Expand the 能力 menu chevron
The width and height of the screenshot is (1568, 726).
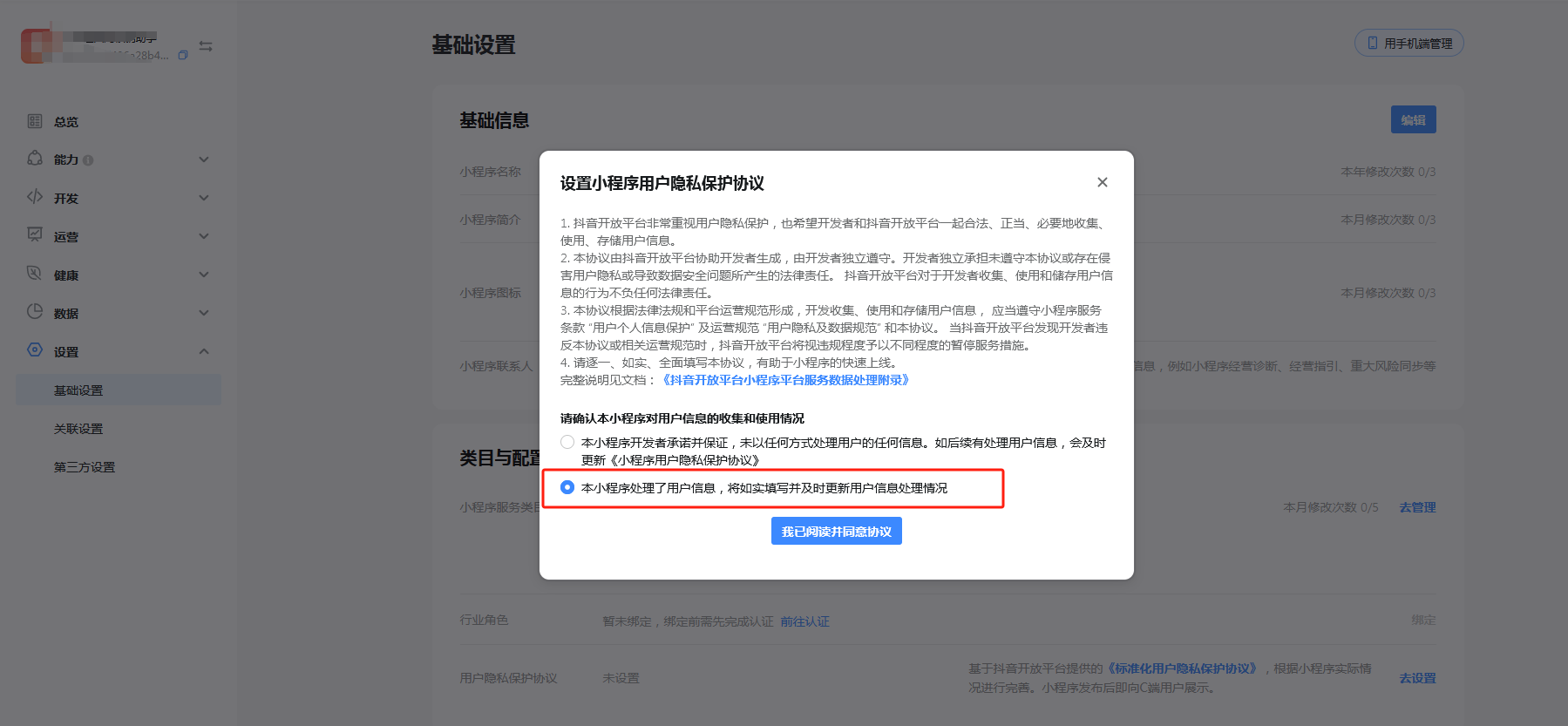204,159
